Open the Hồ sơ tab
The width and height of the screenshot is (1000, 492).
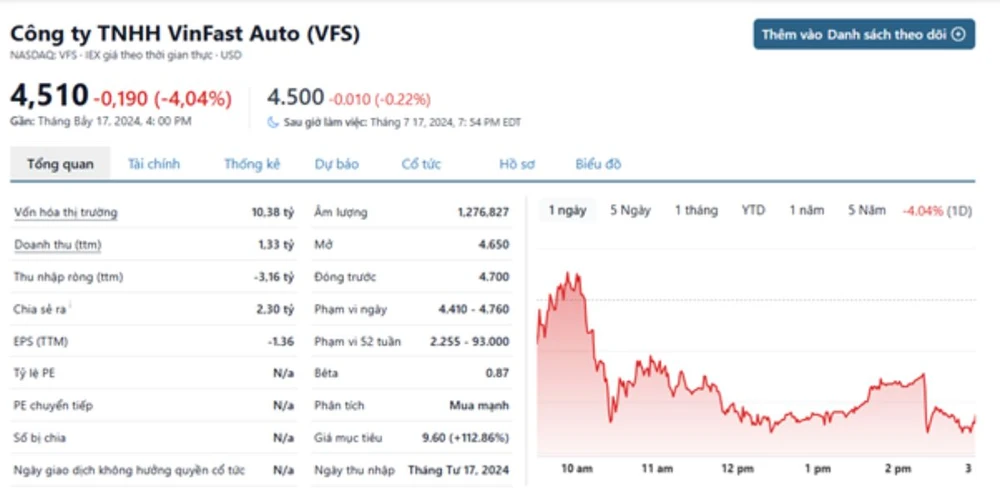[x=517, y=164]
